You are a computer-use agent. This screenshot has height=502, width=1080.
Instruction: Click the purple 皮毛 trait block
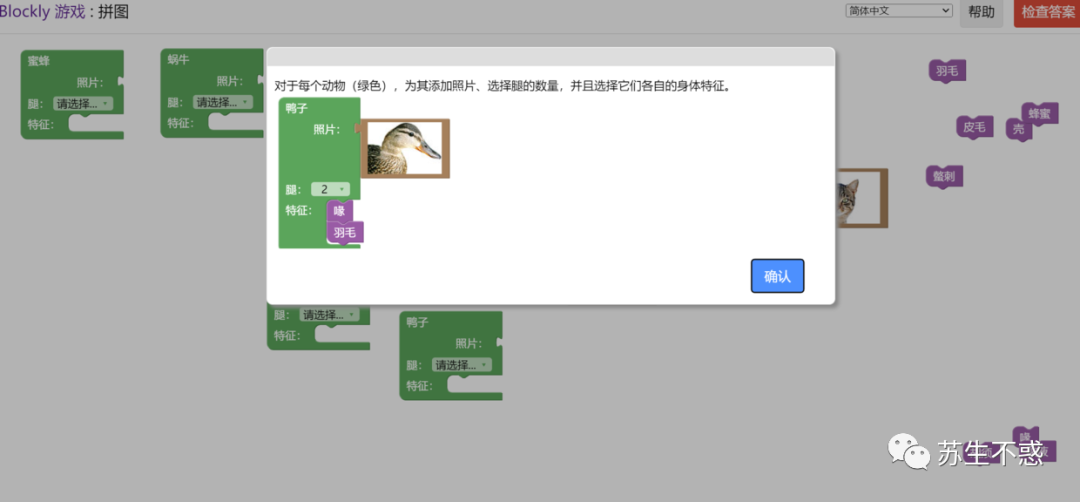[x=975, y=127]
